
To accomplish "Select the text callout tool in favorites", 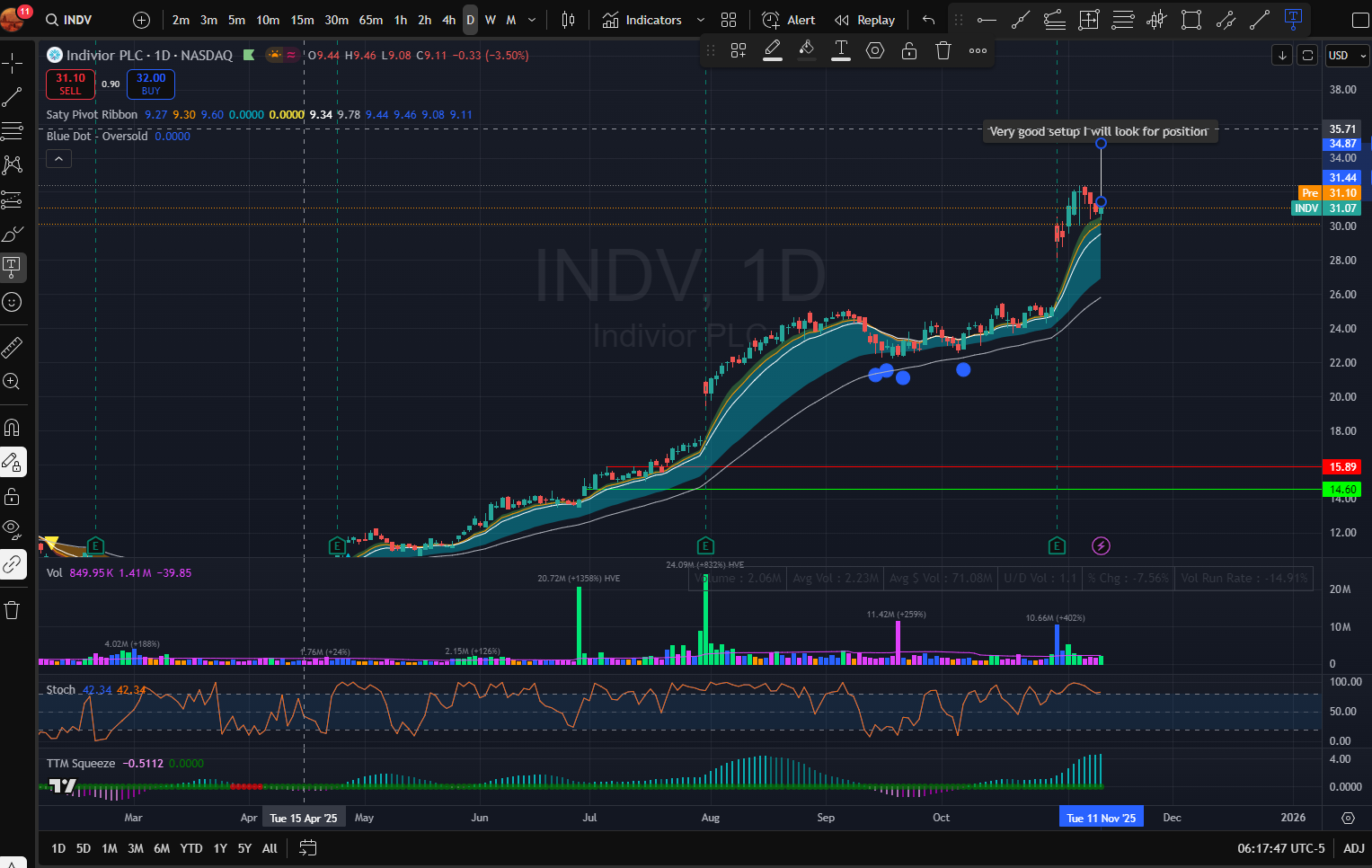I will click(x=1294, y=19).
